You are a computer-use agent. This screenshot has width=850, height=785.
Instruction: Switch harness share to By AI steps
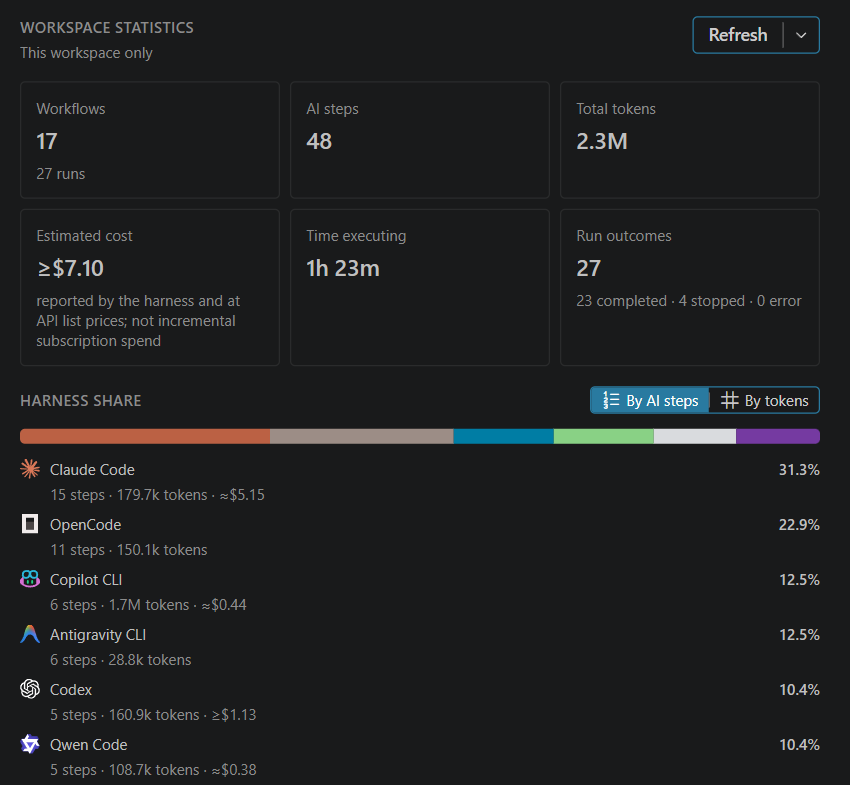(x=649, y=400)
